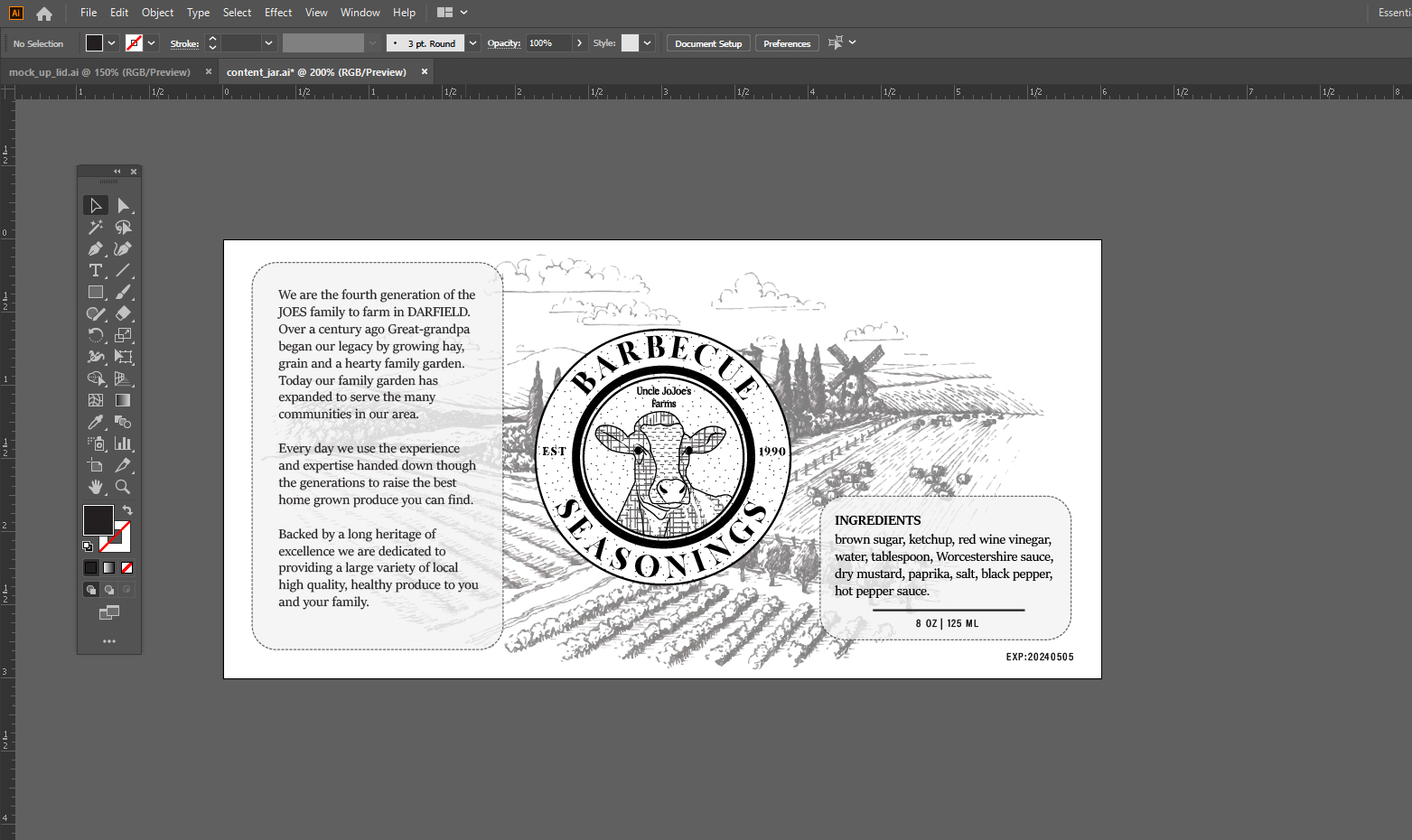1412x840 pixels.
Task: Go to Home screen icon
Action: tap(44, 14)
